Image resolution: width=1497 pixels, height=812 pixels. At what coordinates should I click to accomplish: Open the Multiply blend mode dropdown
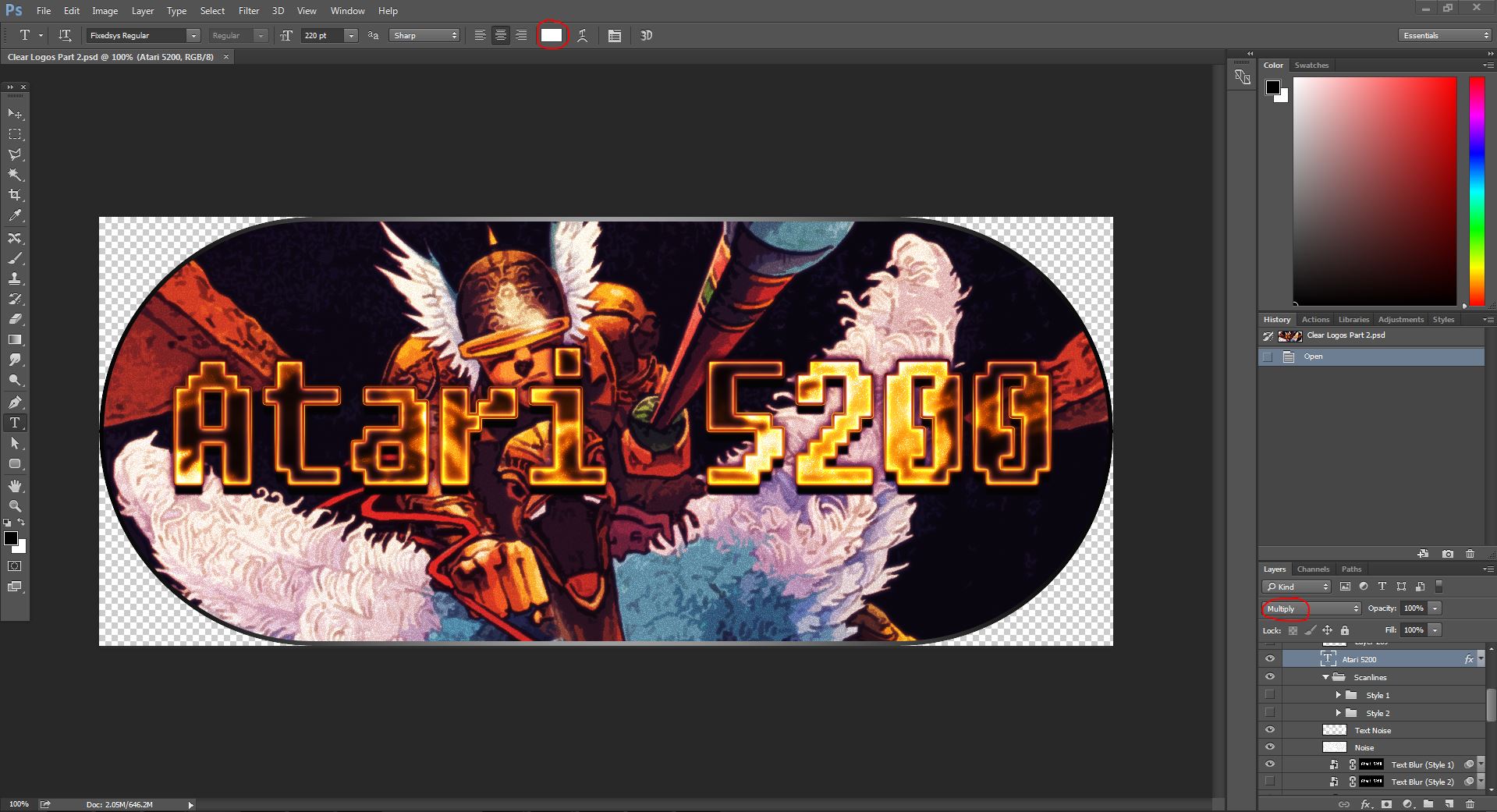pyautogui.click(x=1311, y=608)
